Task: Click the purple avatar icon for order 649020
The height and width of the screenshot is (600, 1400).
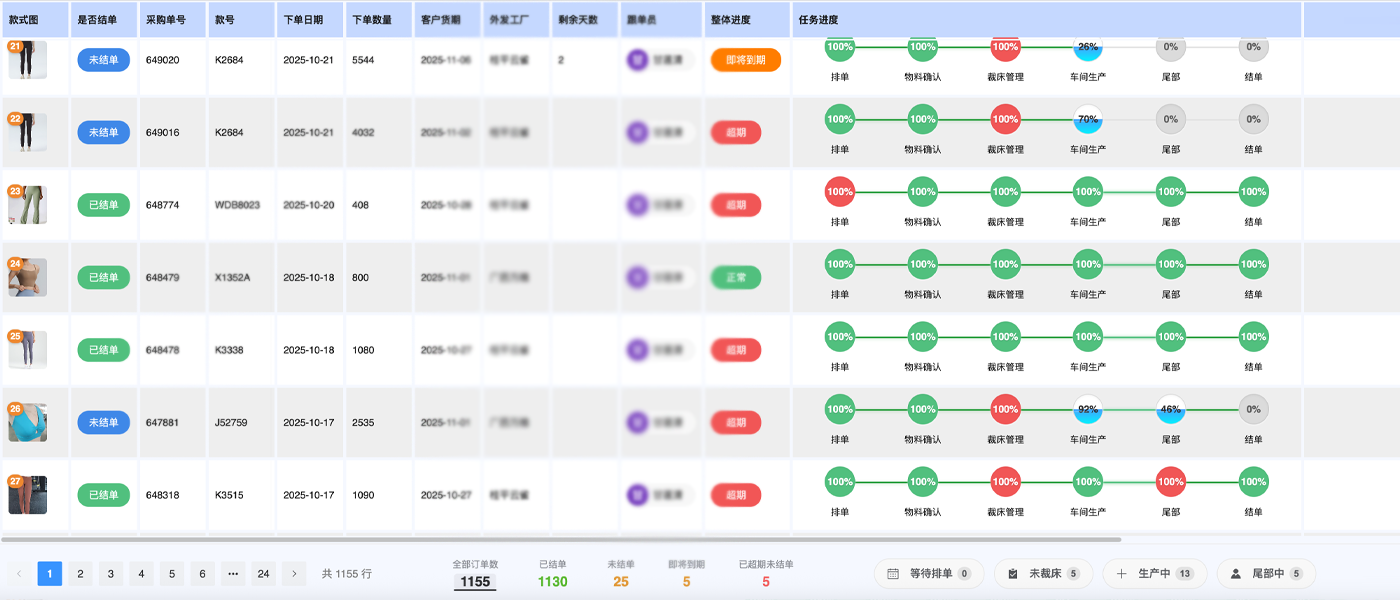Action: [637, 59]
